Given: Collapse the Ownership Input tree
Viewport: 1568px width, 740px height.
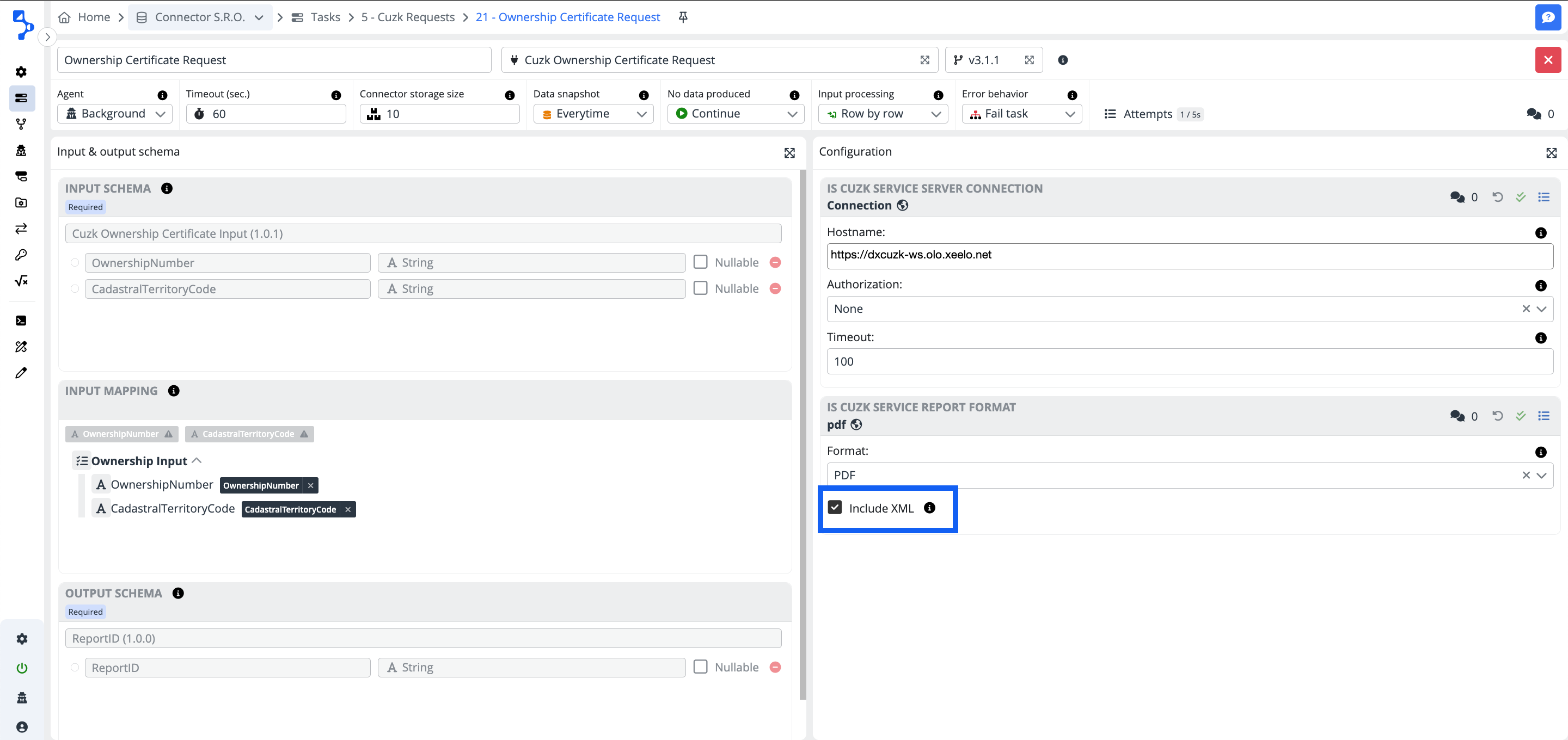Looking at the screenshot, I should click(x=197, y=461).
